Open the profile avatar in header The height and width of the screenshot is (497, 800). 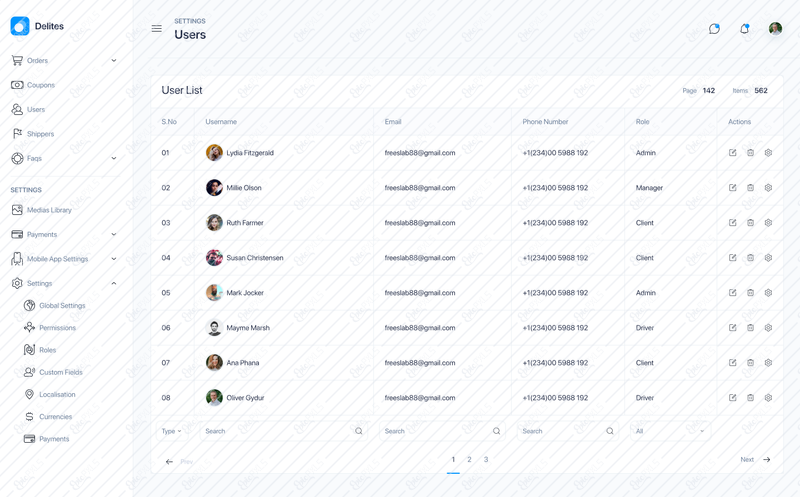point(776,29)
